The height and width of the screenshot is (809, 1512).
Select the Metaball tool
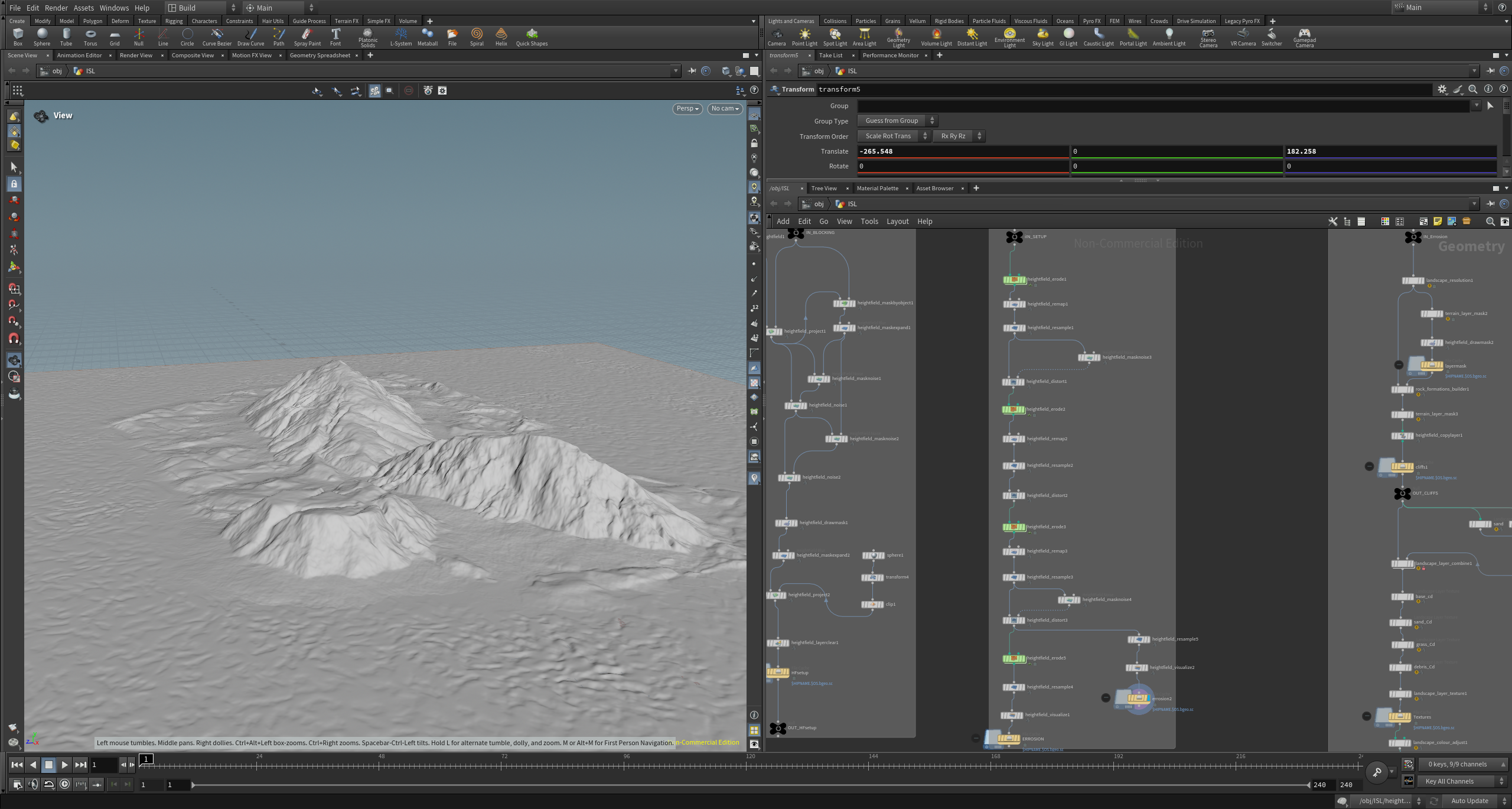point(428,37)
